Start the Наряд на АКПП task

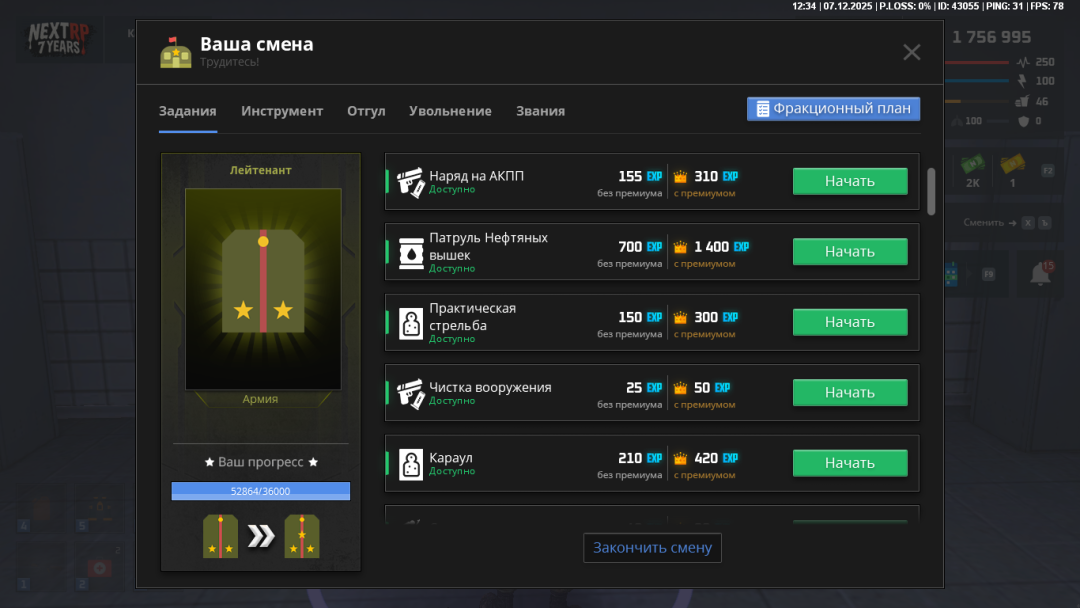click(850, 181)
